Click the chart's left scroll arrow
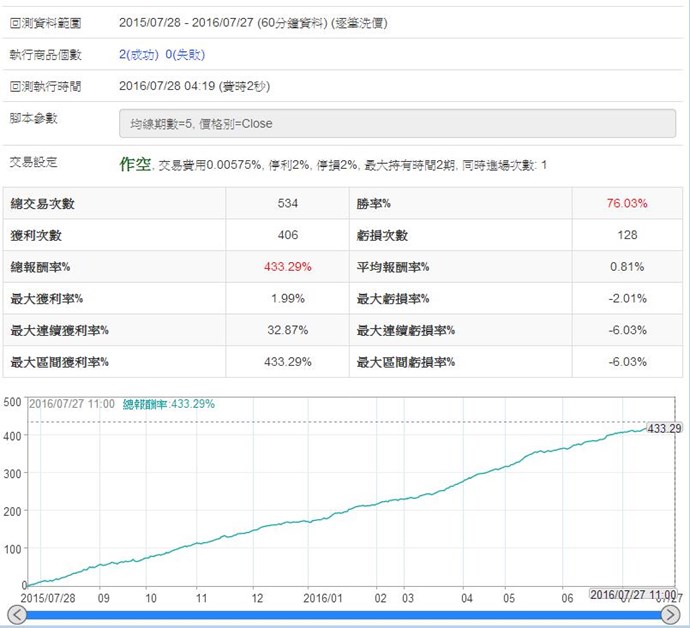 click(15, 614)
